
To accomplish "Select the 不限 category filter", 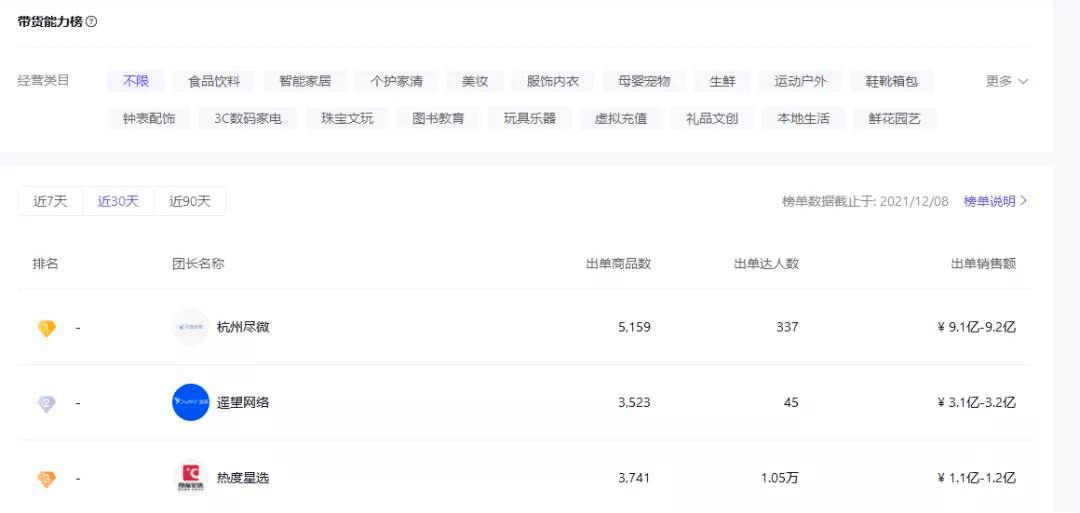I will (x=136, y=81).
